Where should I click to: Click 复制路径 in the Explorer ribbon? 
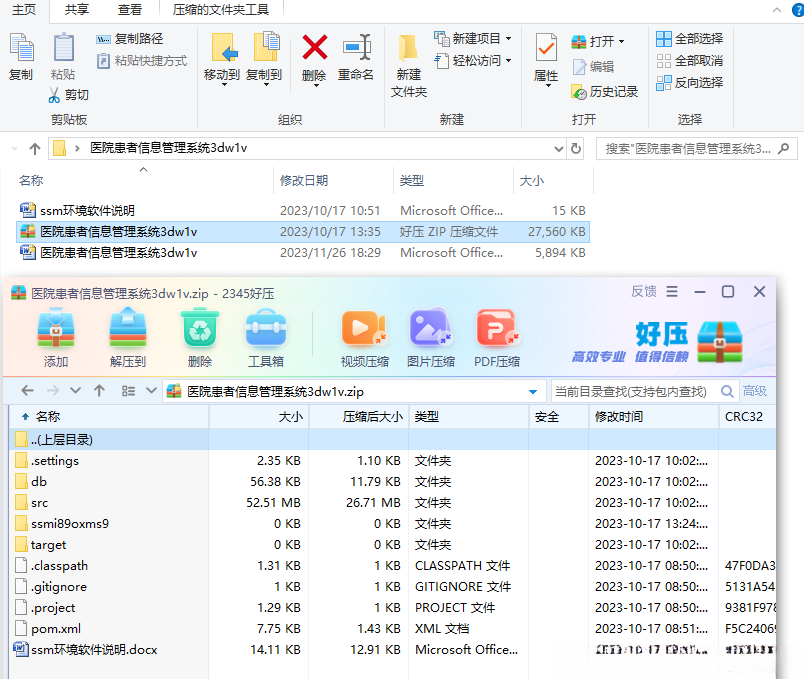click(130, 39)
